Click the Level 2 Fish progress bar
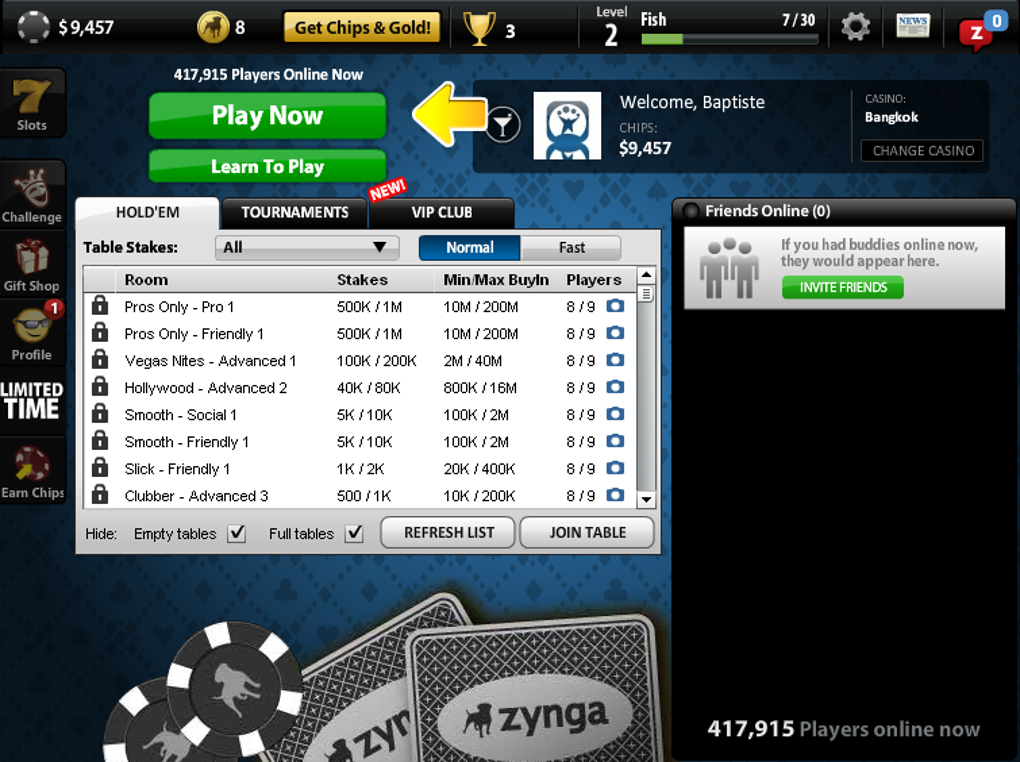1020x762 pixels. (729, 39)
